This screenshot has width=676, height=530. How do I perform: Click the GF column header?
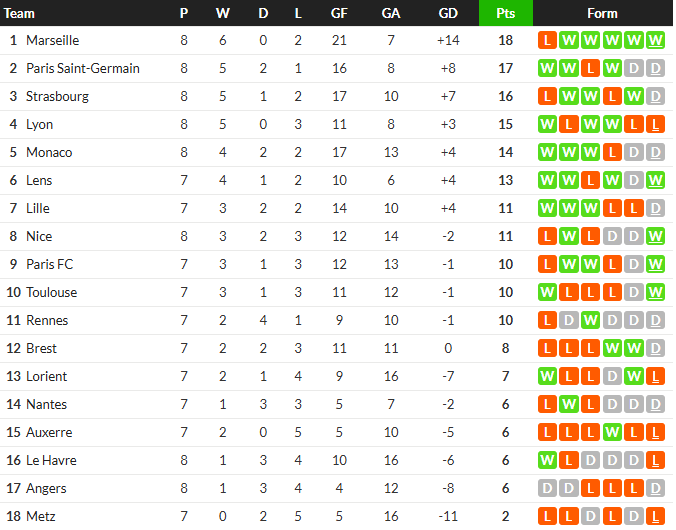point(339,13)
